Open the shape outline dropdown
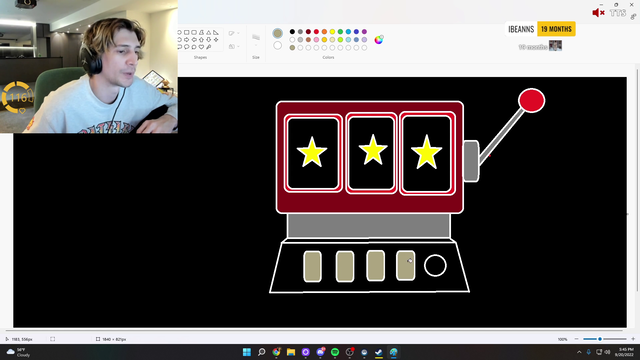640x360 pixels. click(x=234, y=33)
